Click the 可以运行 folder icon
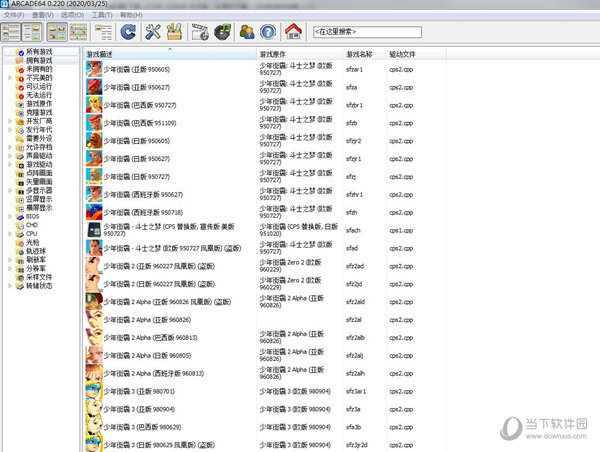 pyautogui.click(x=20, y=87)
